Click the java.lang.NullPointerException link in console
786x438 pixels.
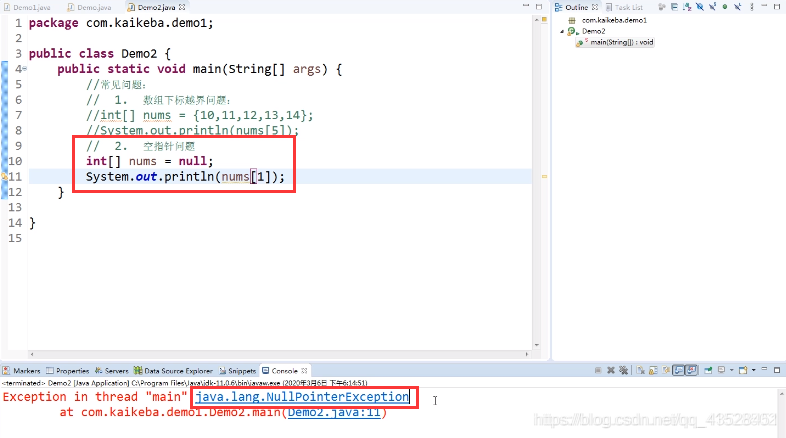[302, 397]
